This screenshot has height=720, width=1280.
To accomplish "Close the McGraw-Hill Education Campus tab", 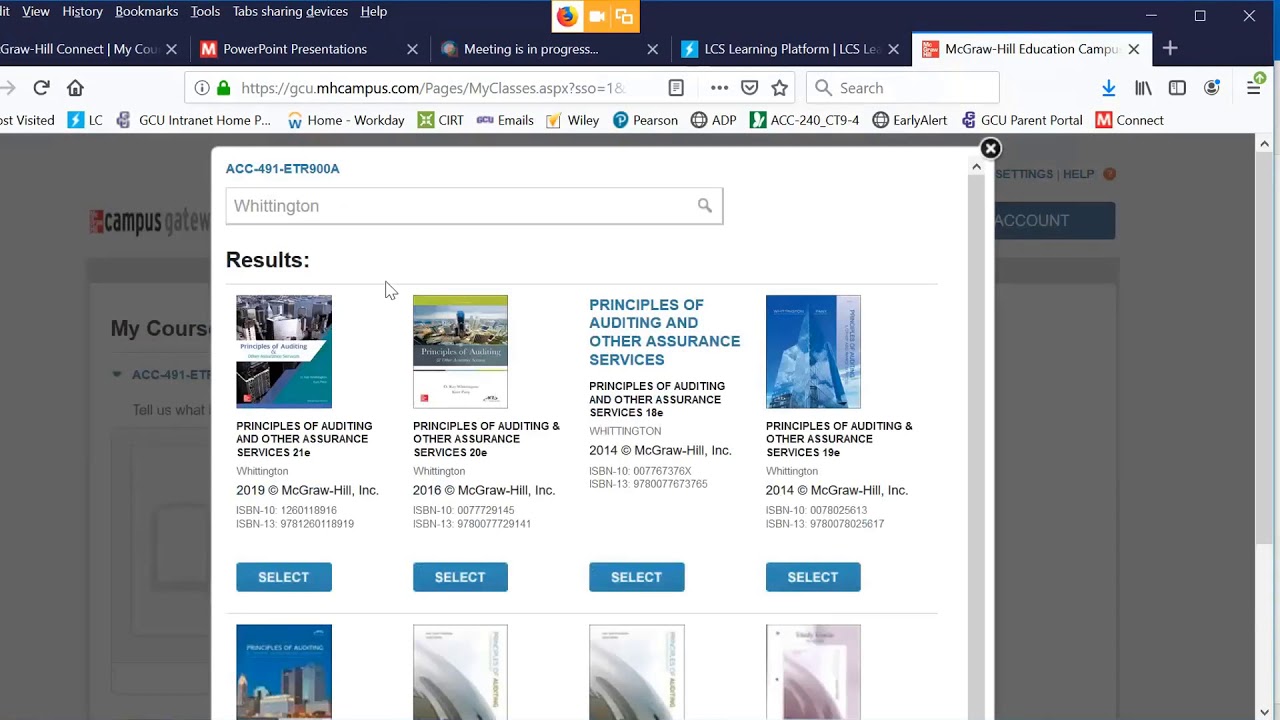I will pos(1133,49).
